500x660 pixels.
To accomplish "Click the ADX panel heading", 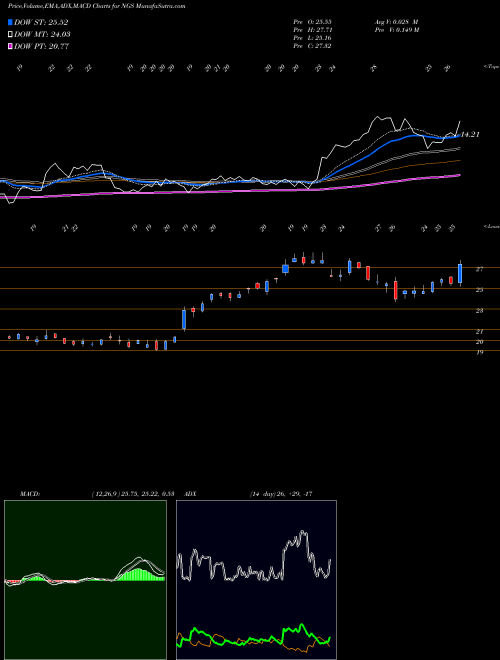I will click(x=190, y=494).
